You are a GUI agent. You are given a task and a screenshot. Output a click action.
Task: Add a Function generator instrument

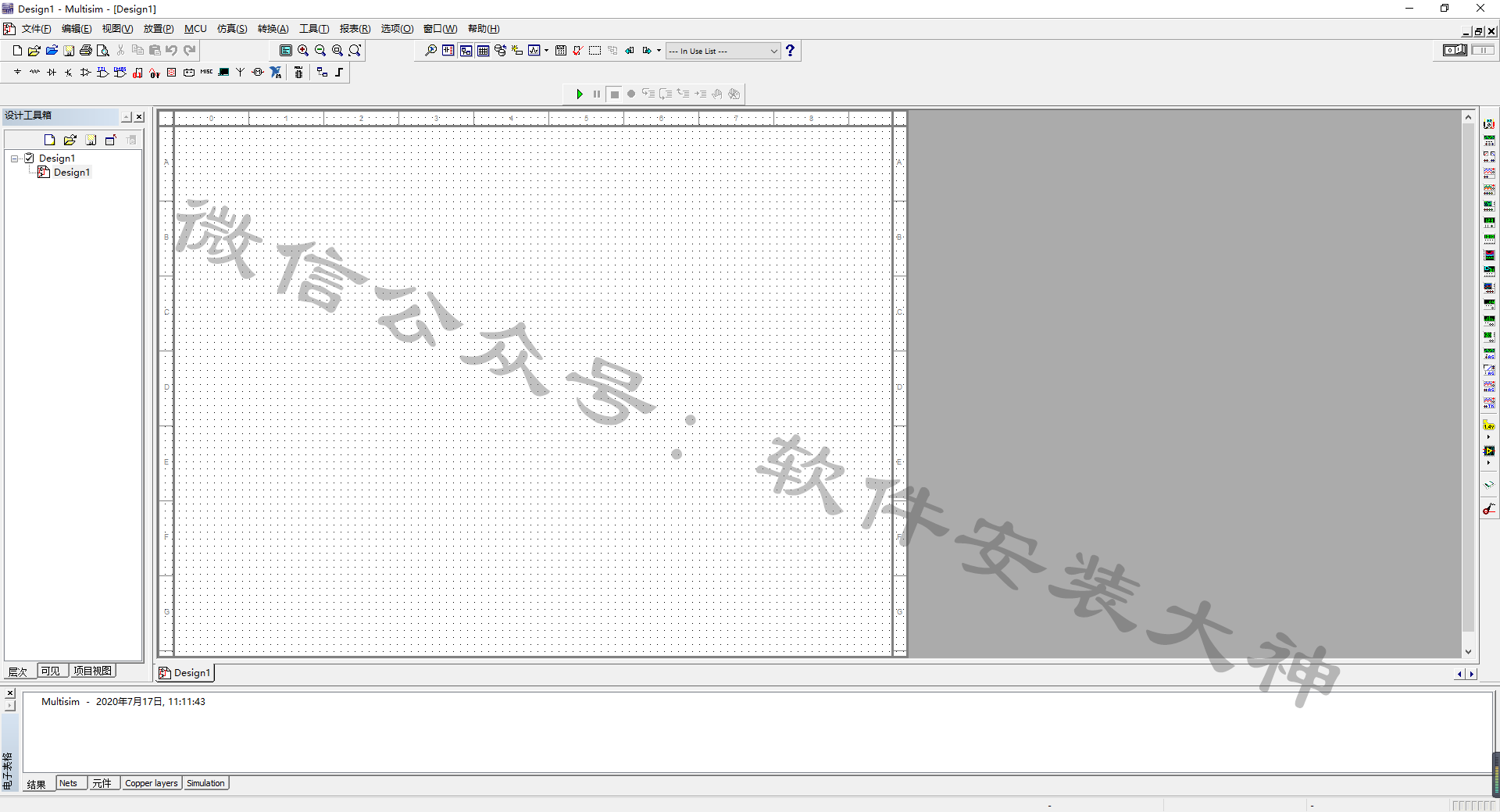click(x=1489, y=141)
